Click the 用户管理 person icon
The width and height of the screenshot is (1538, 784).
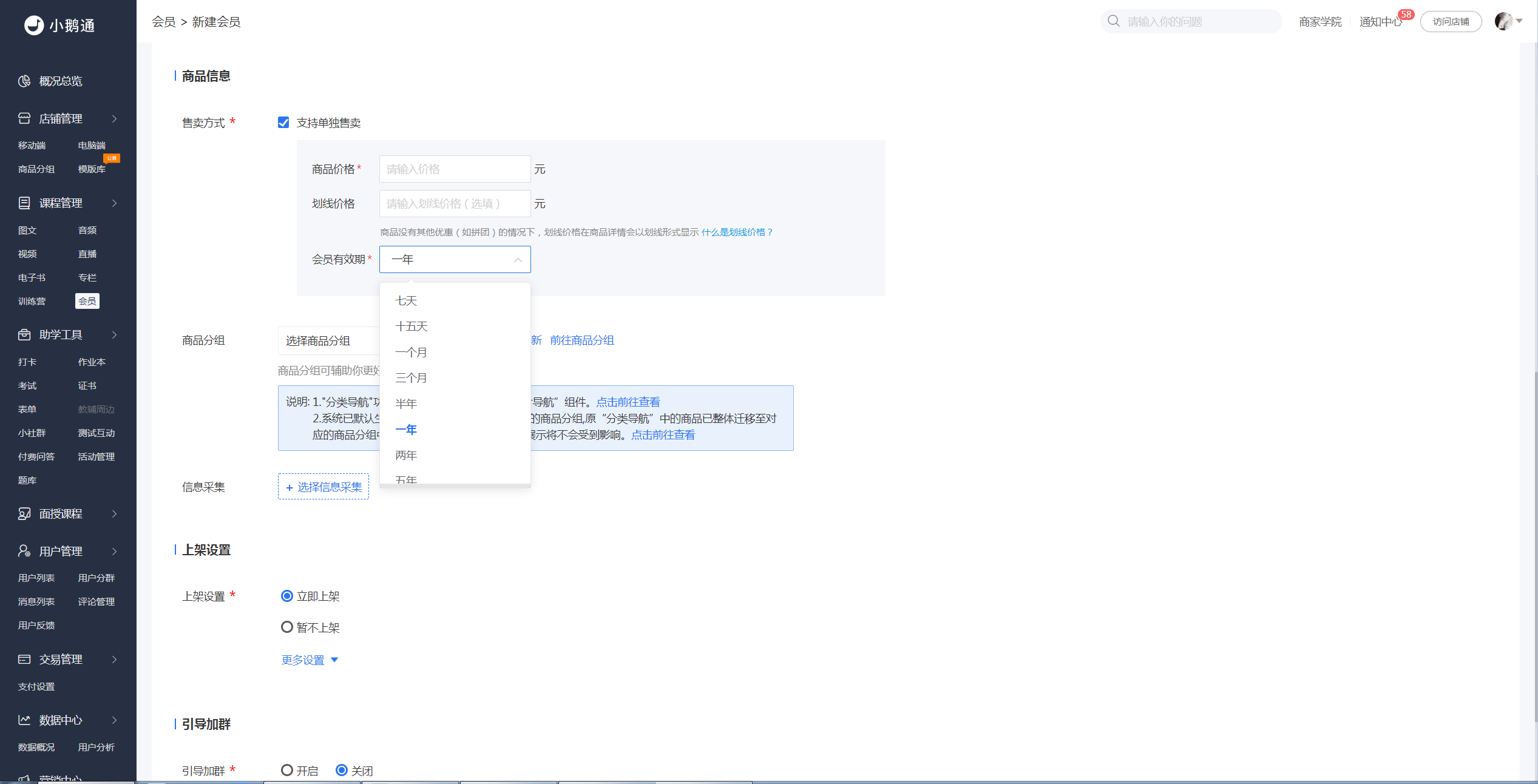coord(24,551)
